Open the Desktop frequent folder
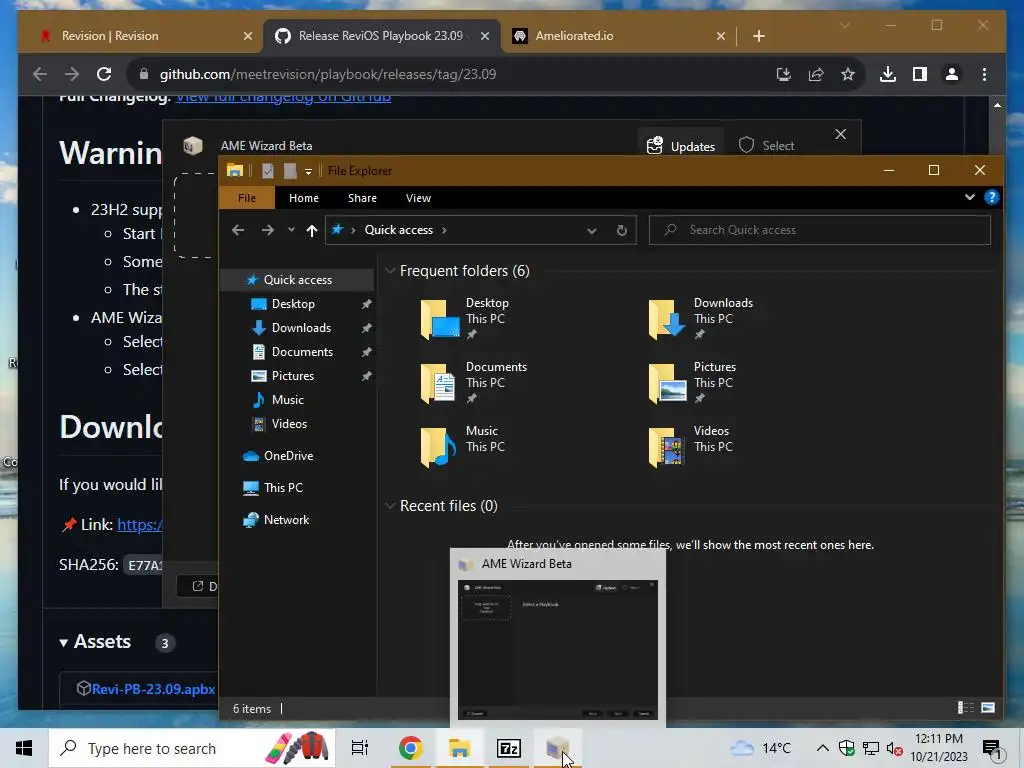This screenshot has height=768, width=1024. click(465, 319)
